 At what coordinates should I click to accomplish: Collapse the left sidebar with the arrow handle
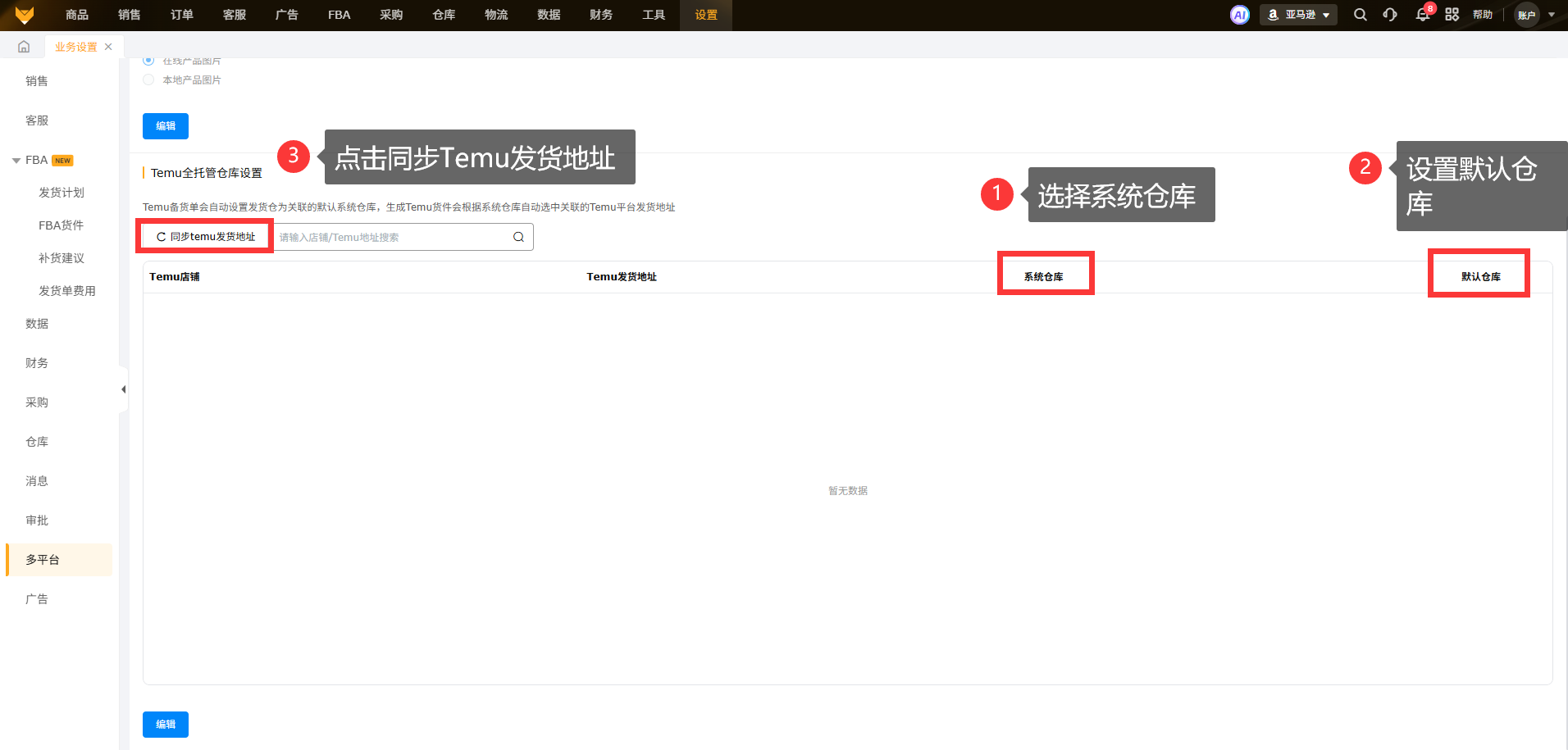[124, 389]
